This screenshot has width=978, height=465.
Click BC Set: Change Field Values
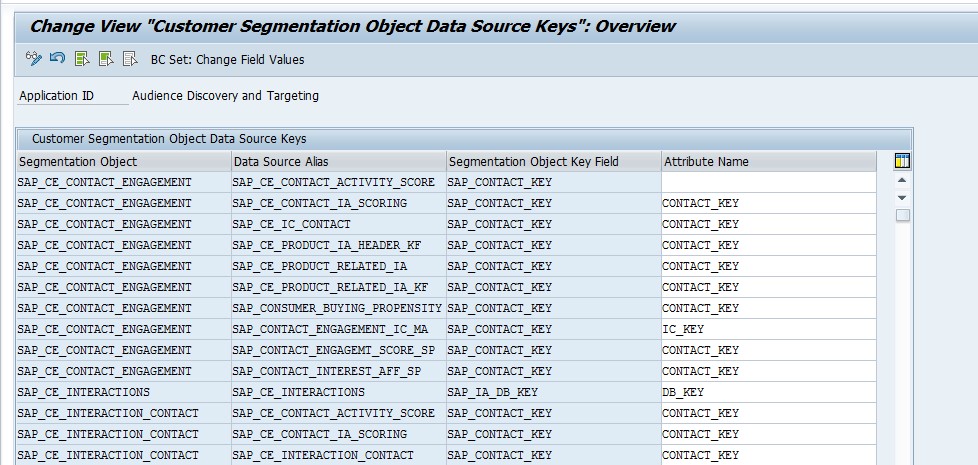[x=228, y=60]
